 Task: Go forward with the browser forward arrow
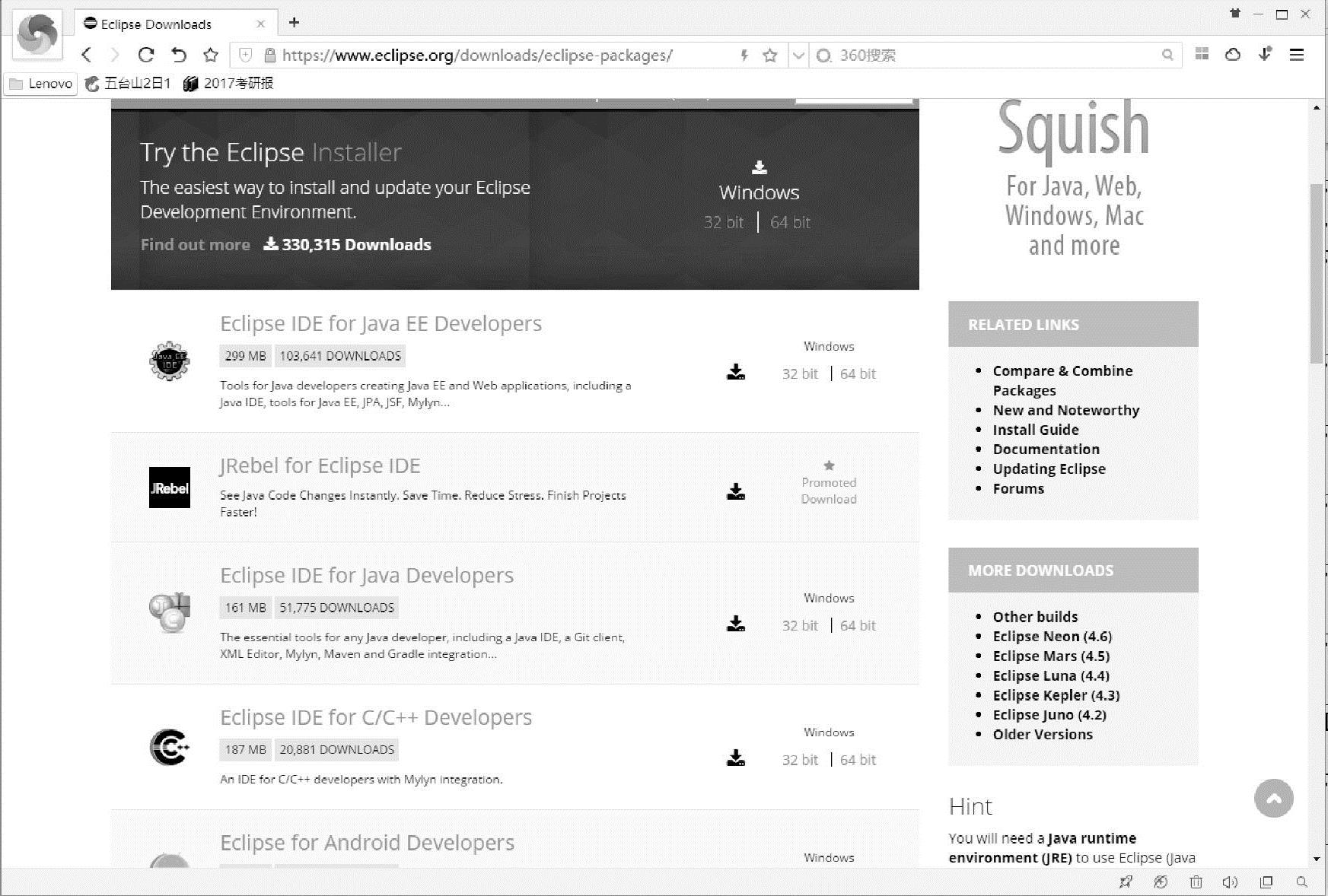[115, 55]
